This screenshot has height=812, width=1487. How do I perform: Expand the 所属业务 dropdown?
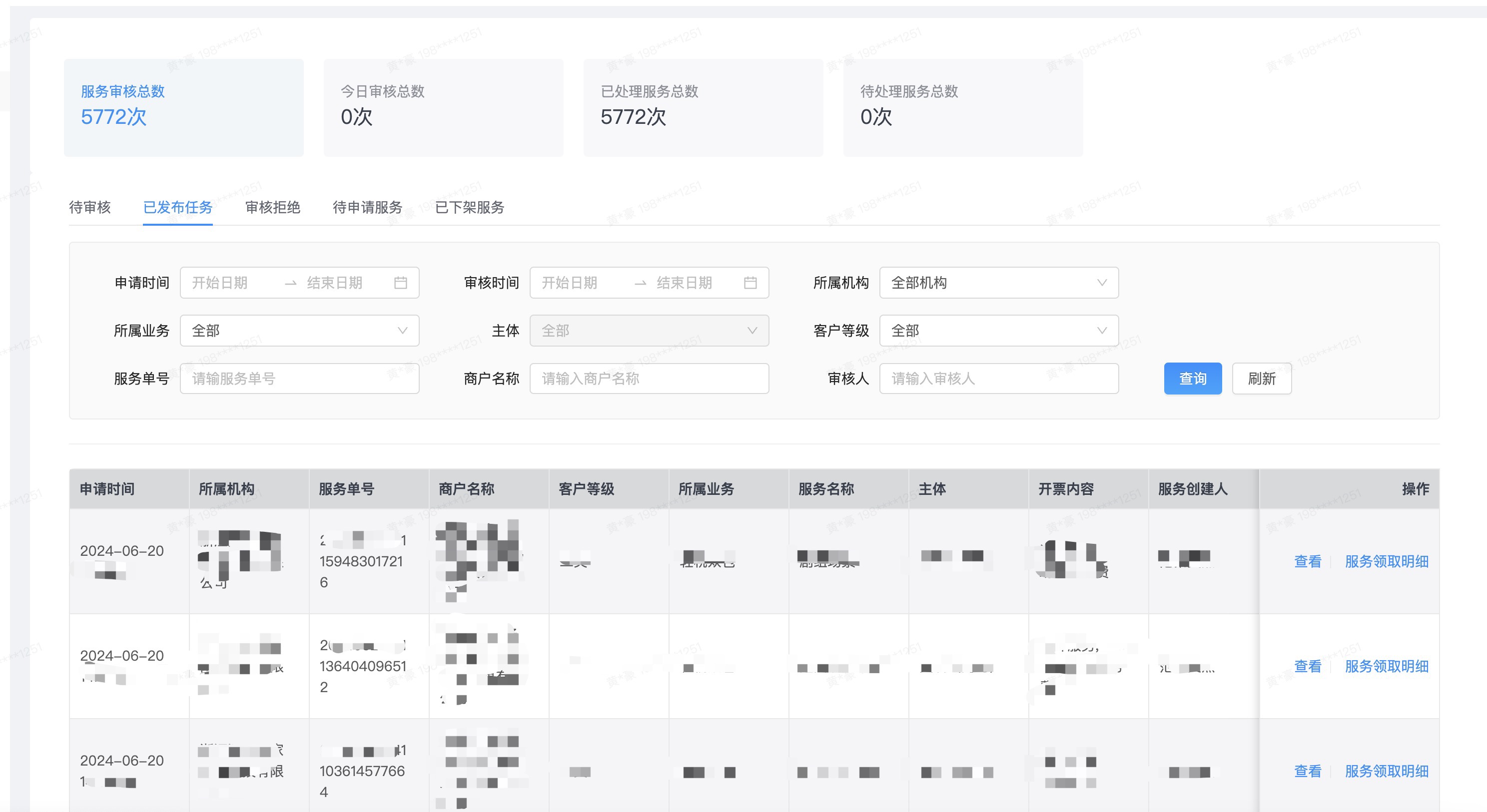tap(300, 331)
